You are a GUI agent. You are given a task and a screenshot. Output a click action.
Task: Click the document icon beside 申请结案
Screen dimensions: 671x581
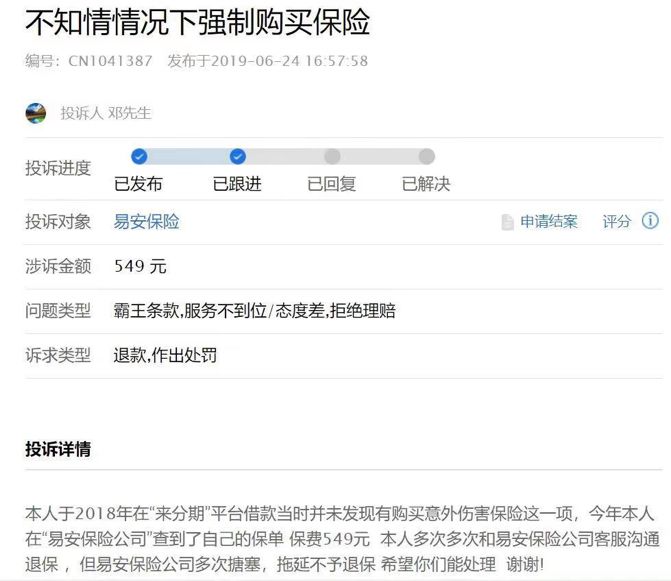point(508,222)
